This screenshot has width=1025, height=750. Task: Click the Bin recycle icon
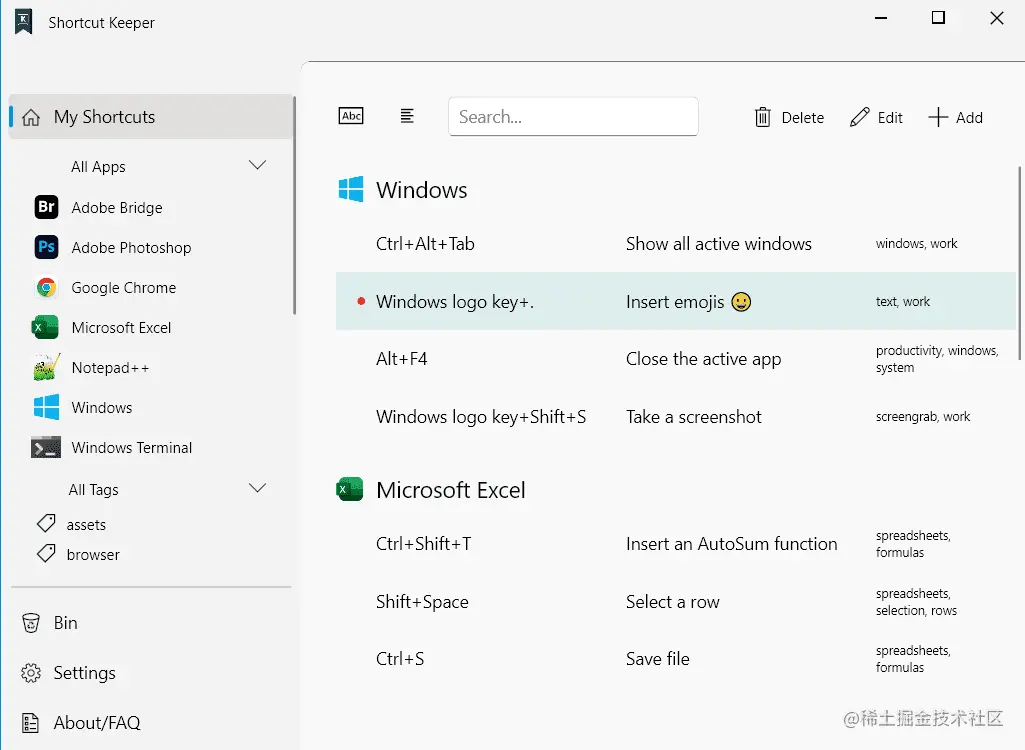click(31, 623)
